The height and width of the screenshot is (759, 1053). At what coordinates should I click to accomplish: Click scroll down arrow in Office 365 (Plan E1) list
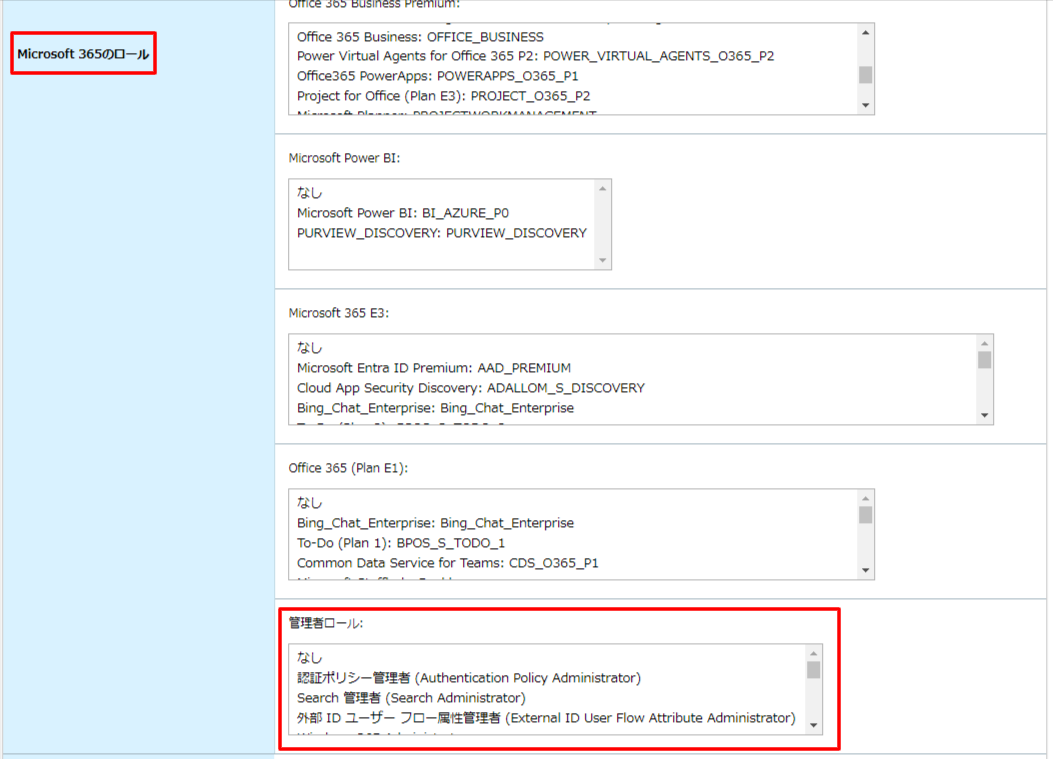pyautogui.click(x=865, y=569)
